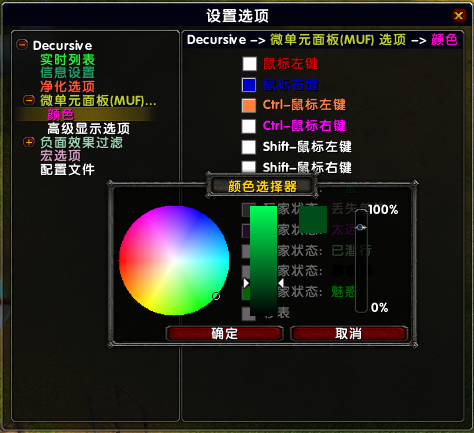
Task: Pick a hue on the color wheel
Action: [x=174, y=260]
